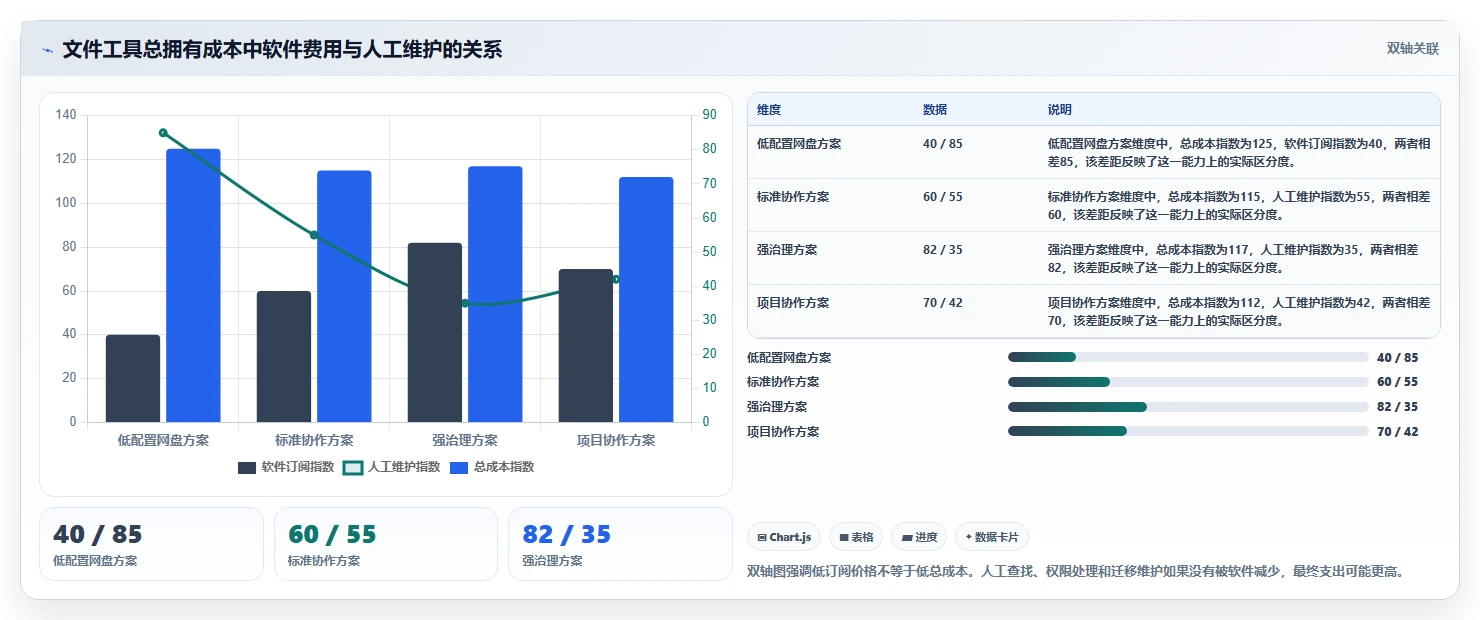The width and height of the screenshot is (1480, 620).
Task: Click the dark 软件订阅 bar for 项目协作方案
Action: click(586, 345)
